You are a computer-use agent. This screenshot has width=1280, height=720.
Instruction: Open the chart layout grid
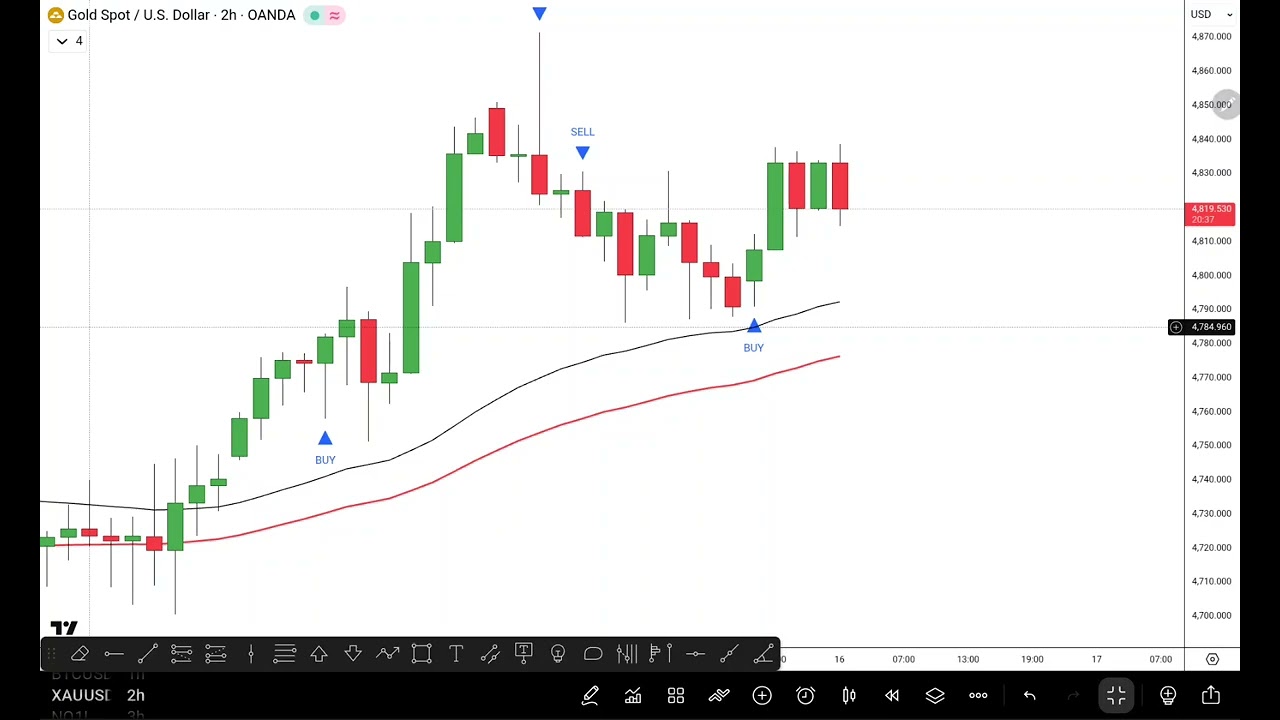(x=676, y=695)
